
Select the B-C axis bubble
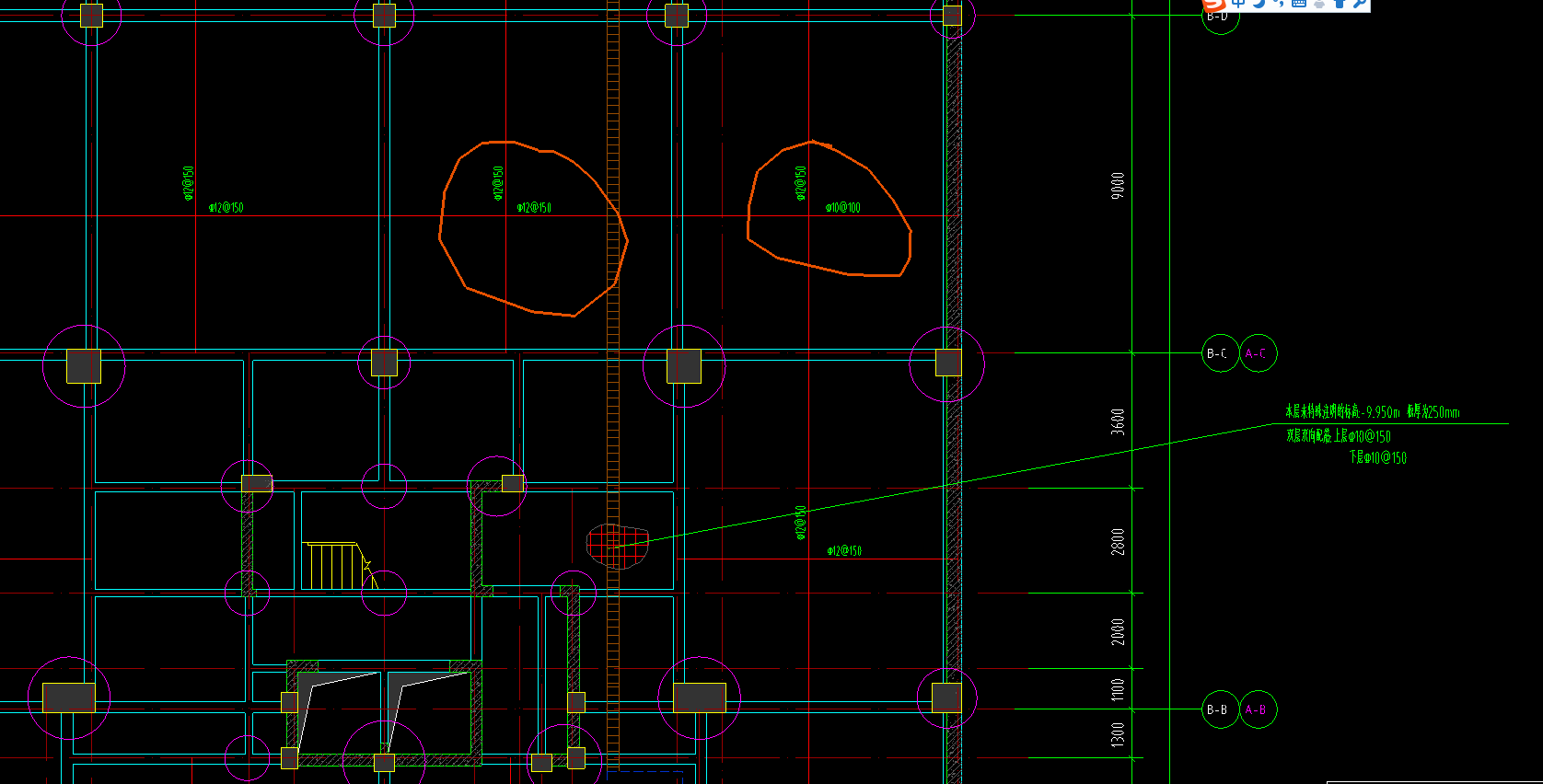(1221, 353)
